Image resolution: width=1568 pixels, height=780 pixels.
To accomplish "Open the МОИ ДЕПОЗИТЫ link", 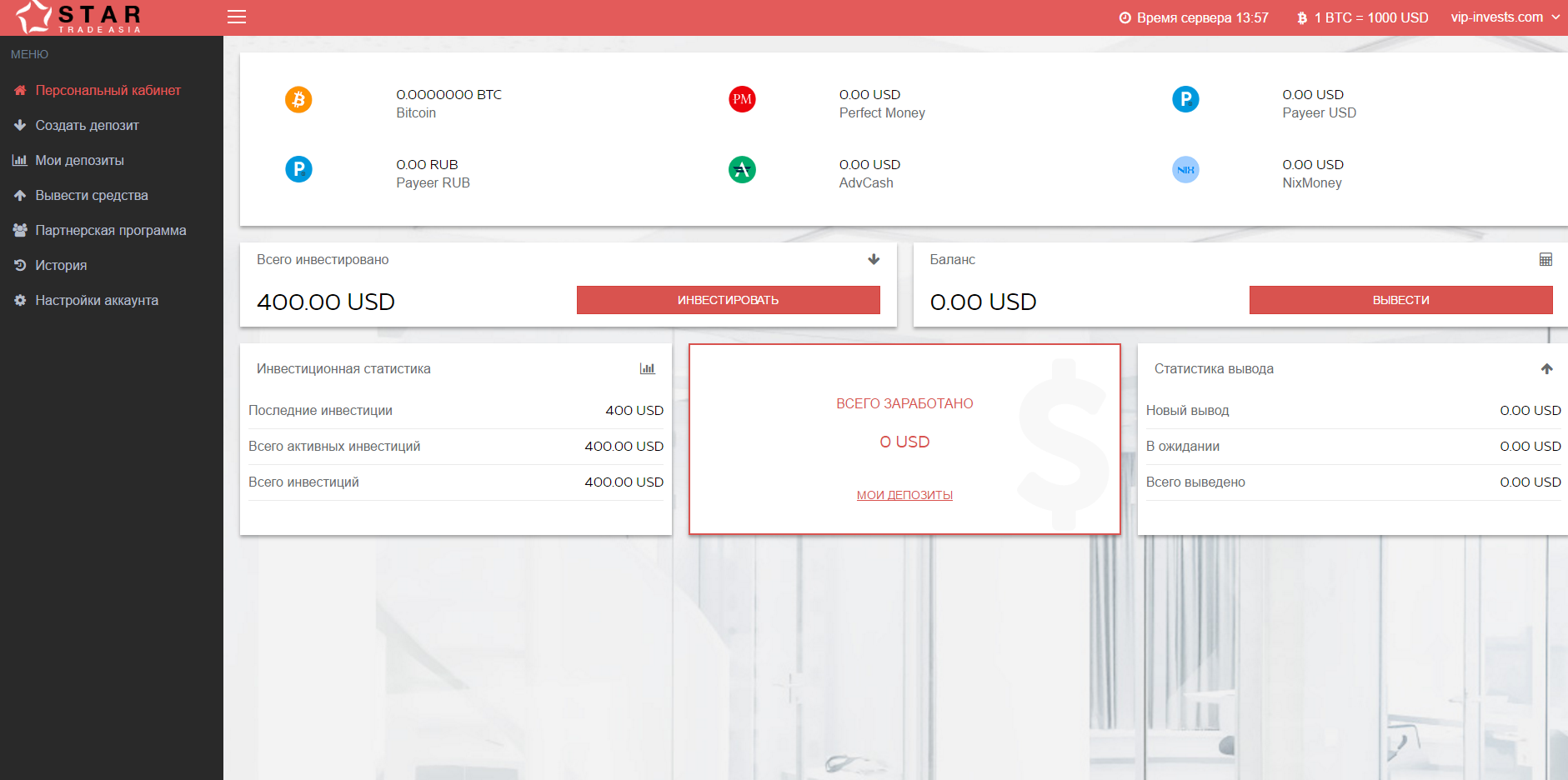I will [x=905, y=494].
